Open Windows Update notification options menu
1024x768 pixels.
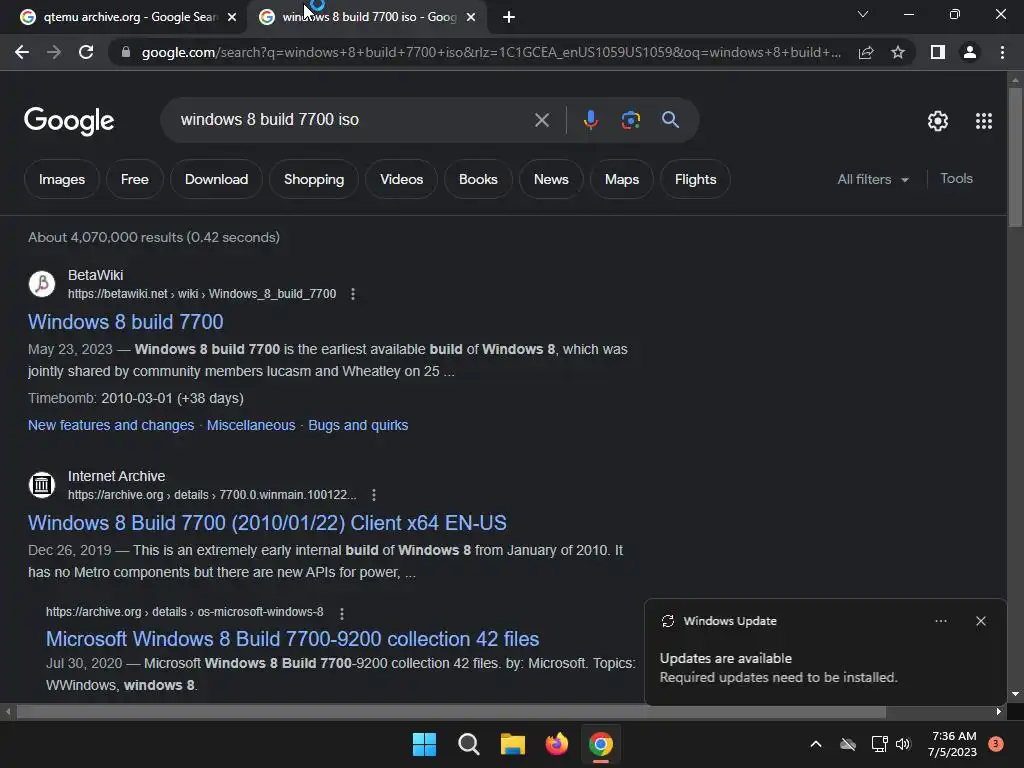point(940,621)
